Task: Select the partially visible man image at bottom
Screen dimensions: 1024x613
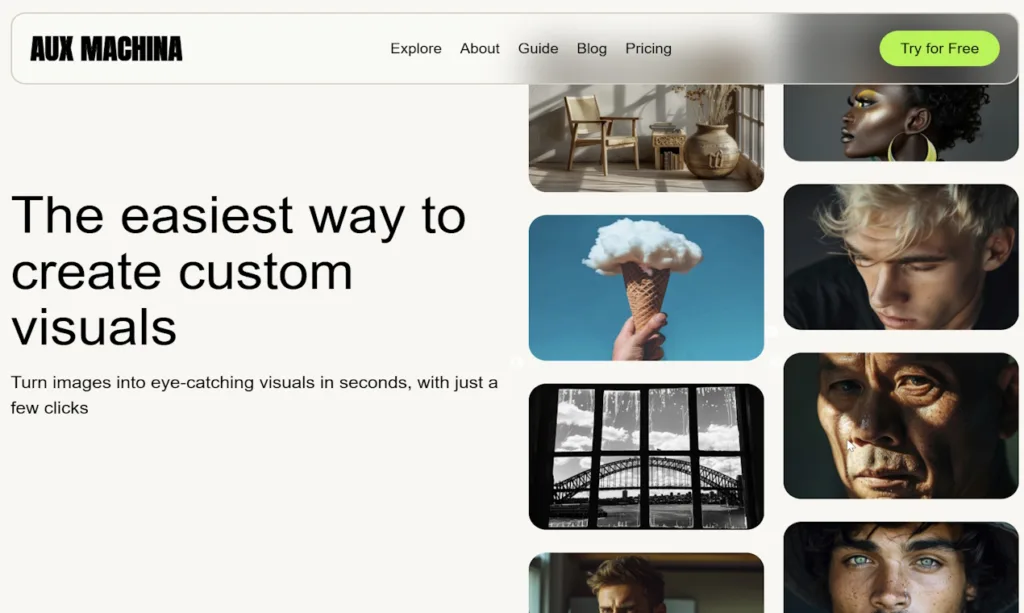Action: [x=646, y=583]
